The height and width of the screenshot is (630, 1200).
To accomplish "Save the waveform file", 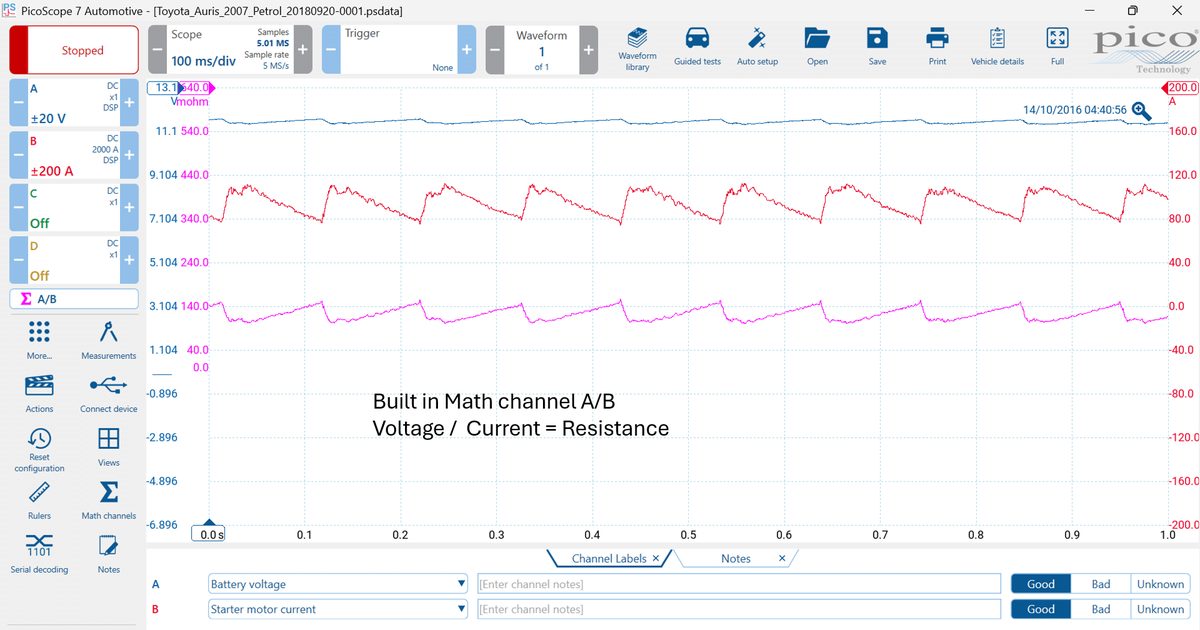I will pyautogui.click(x=877, y=48).
